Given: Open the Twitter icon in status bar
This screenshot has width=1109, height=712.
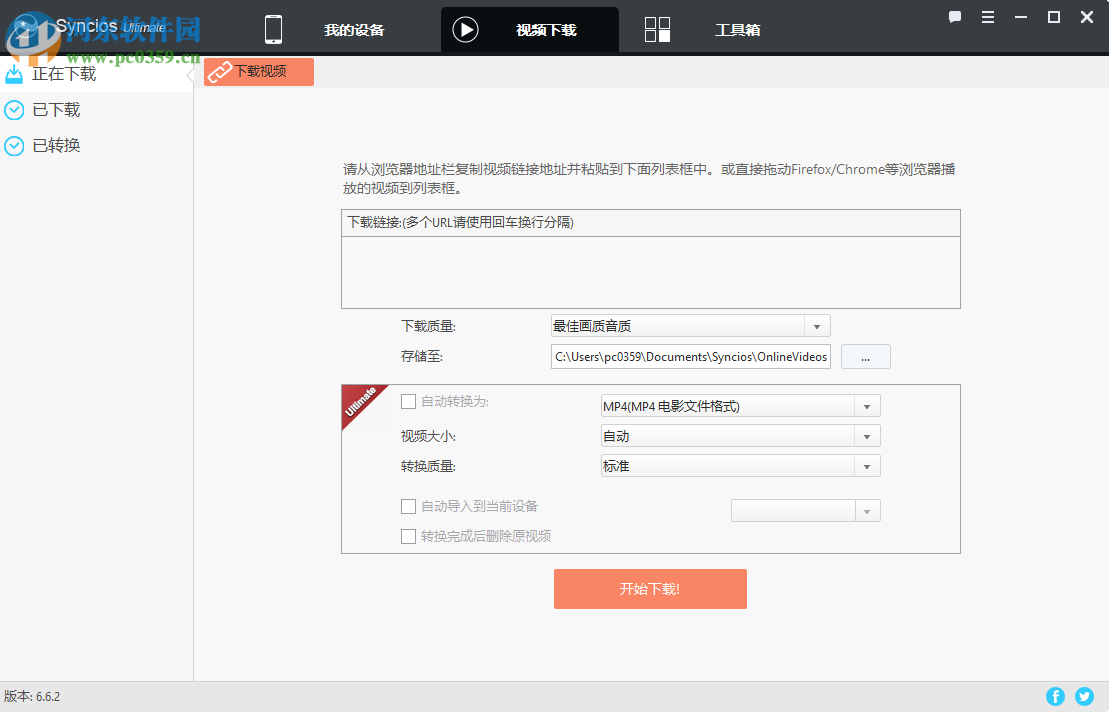Looking at the screenshot, I should coord(1084,696).
